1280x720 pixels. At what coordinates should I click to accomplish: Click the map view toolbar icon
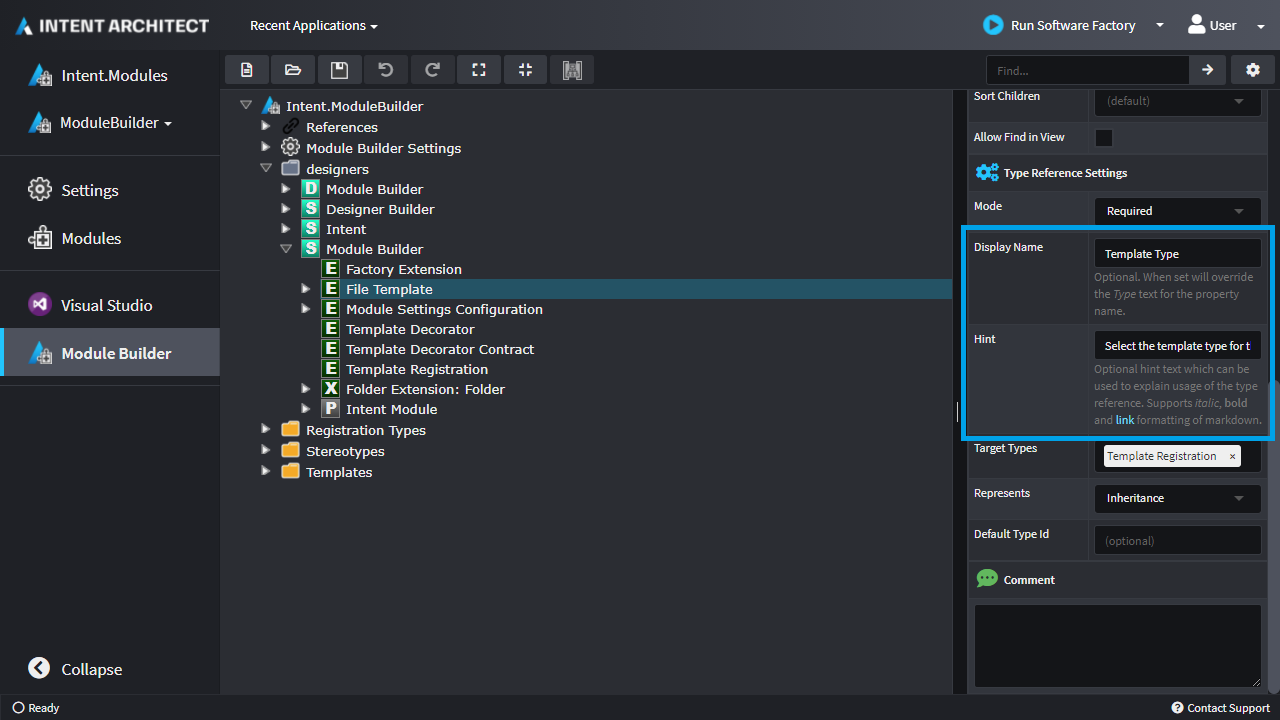572,70
